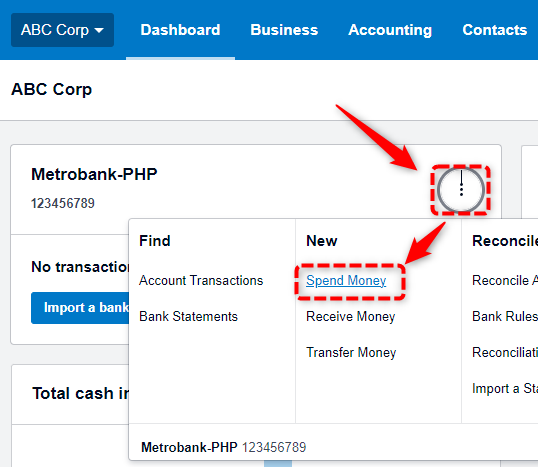The image size is (538, 467).
Task: Open the Dashboard tab
Action: [x=180, y=30]
